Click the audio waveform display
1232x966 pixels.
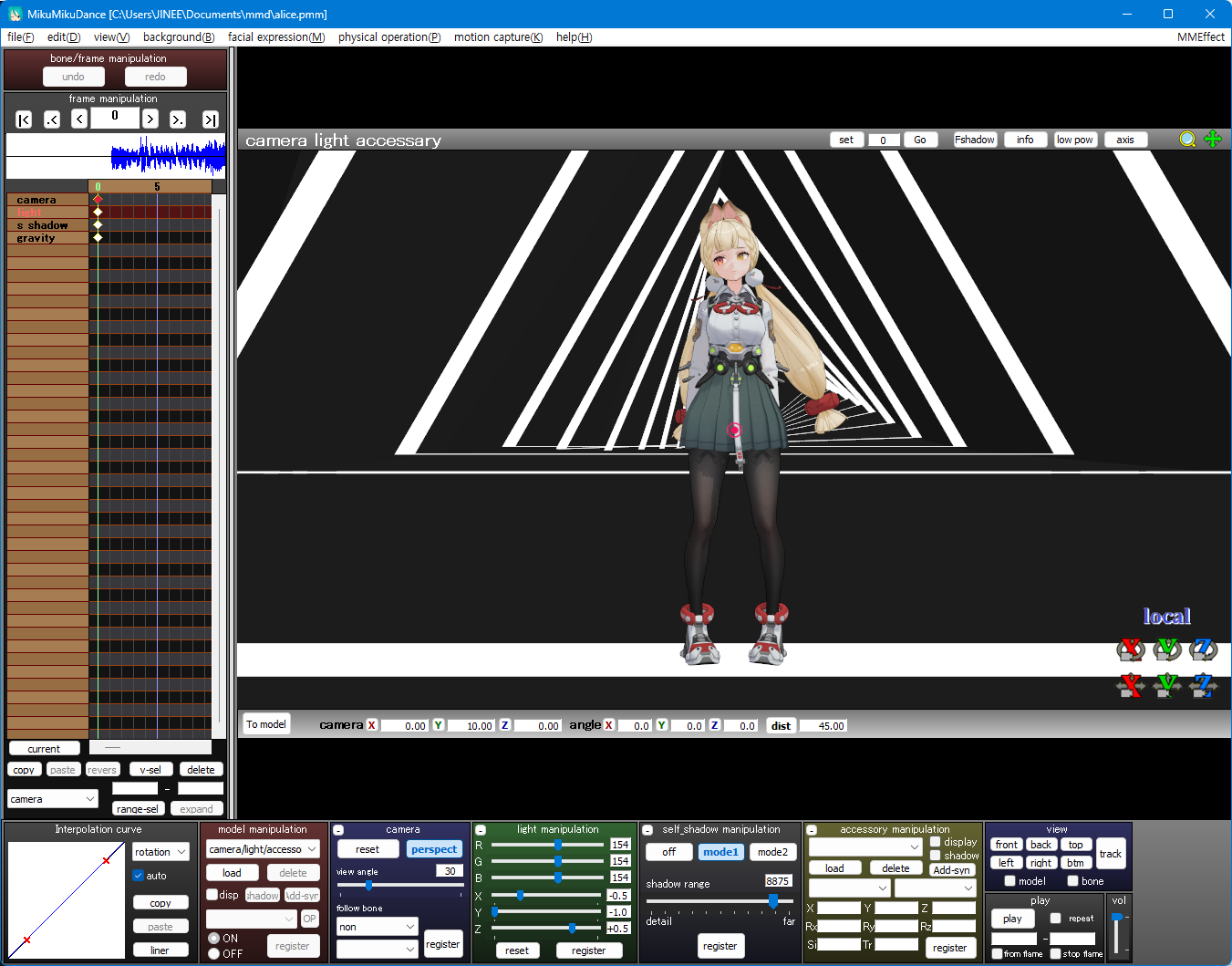[x=116, y=156]
